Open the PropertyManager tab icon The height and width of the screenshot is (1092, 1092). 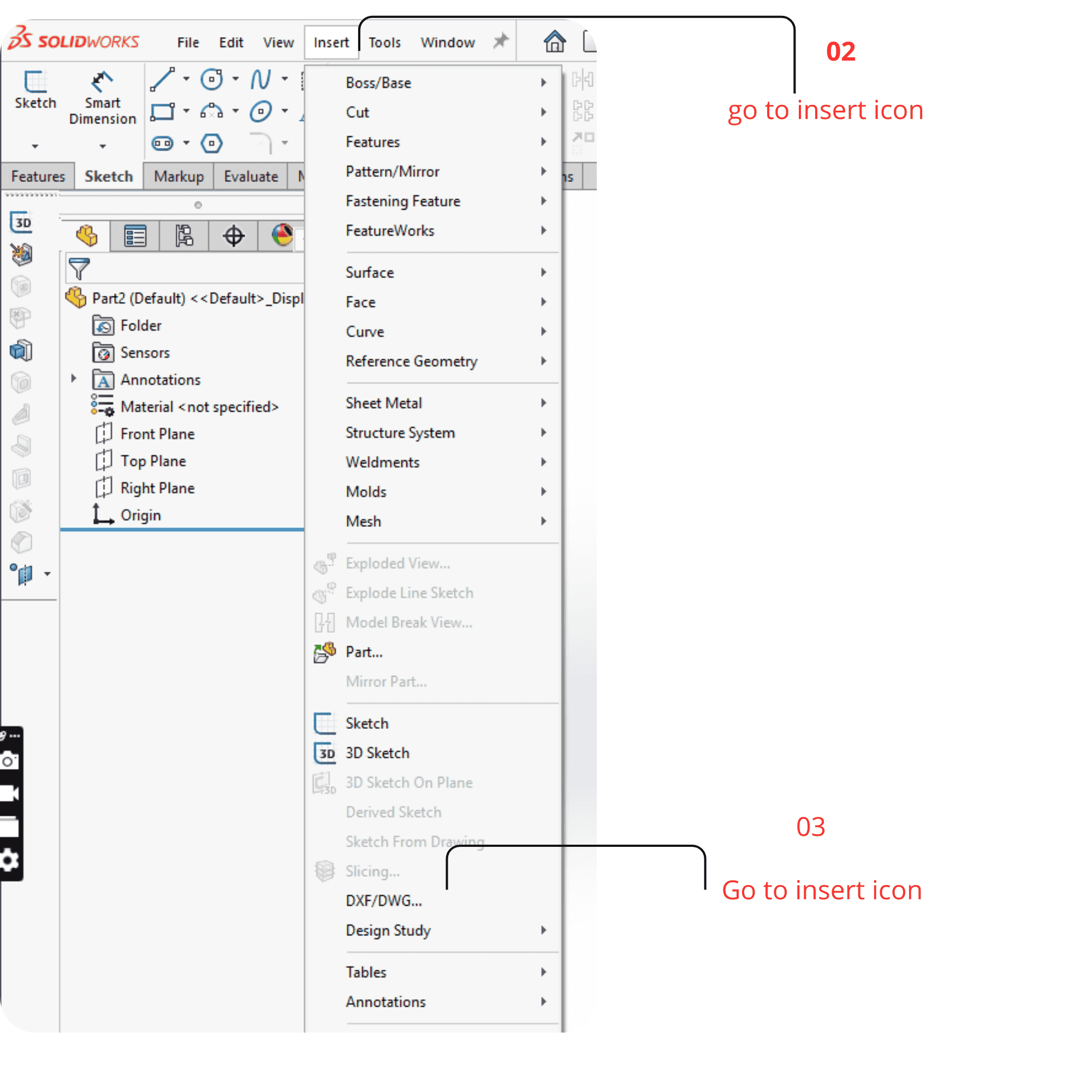click(x=135, y=236)
